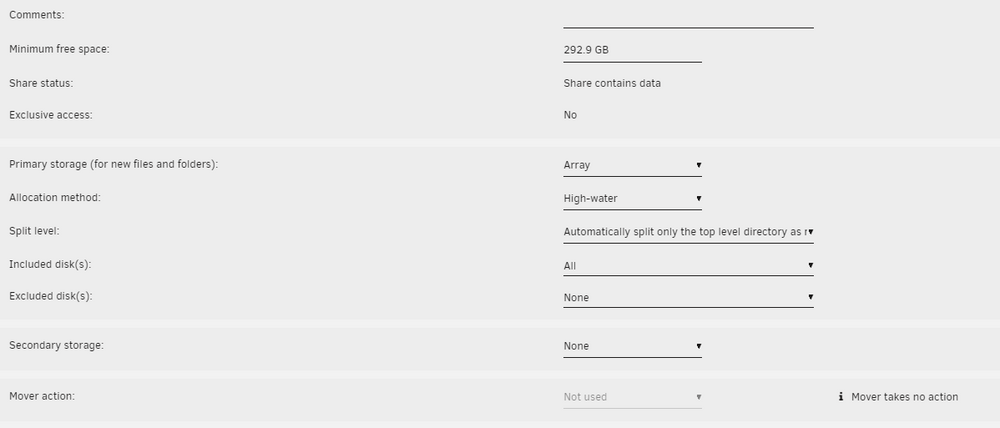Click the Exclusive access 'No' value
This screenshot has width=1000, height=428.
[x=570, y=115]
